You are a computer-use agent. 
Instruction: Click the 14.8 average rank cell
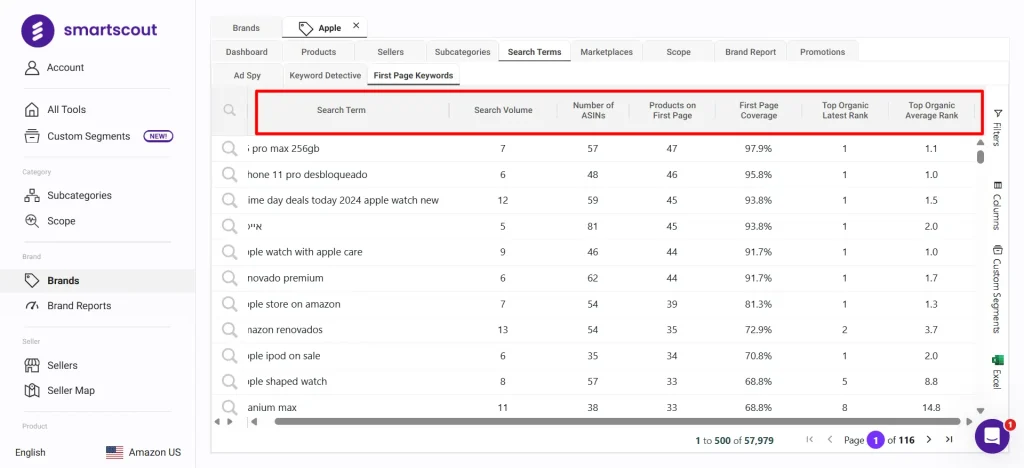click(931, 407)
